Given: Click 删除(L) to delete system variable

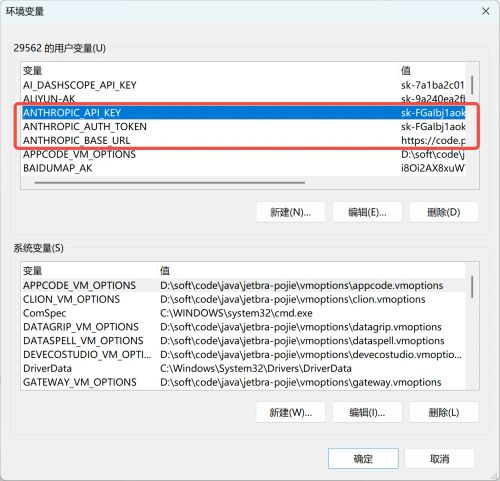Looking at the screenshot, I should point(444,412).
